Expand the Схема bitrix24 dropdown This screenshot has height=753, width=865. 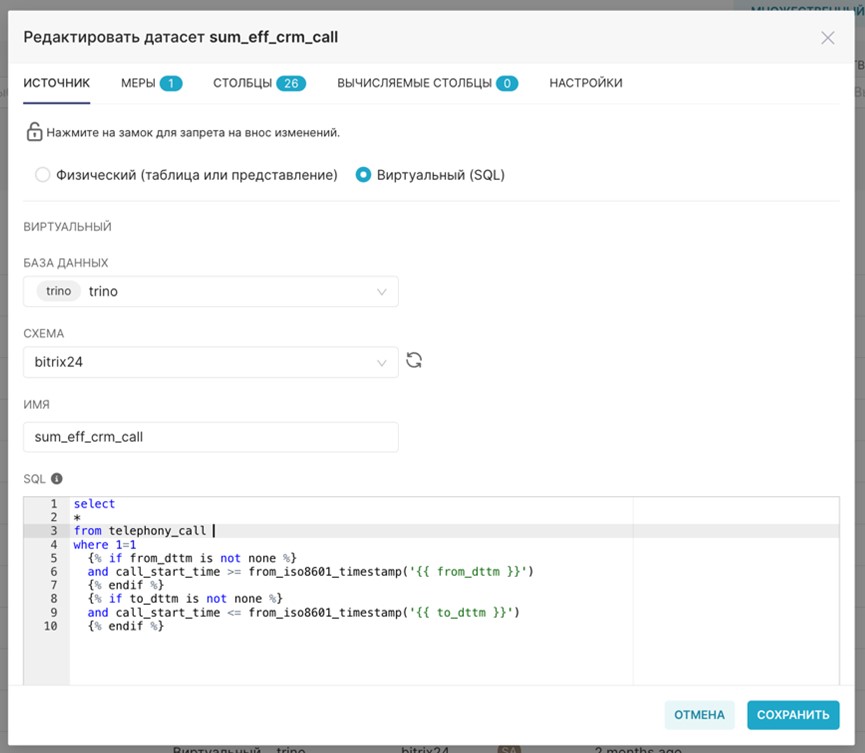(x=210, y=362)
